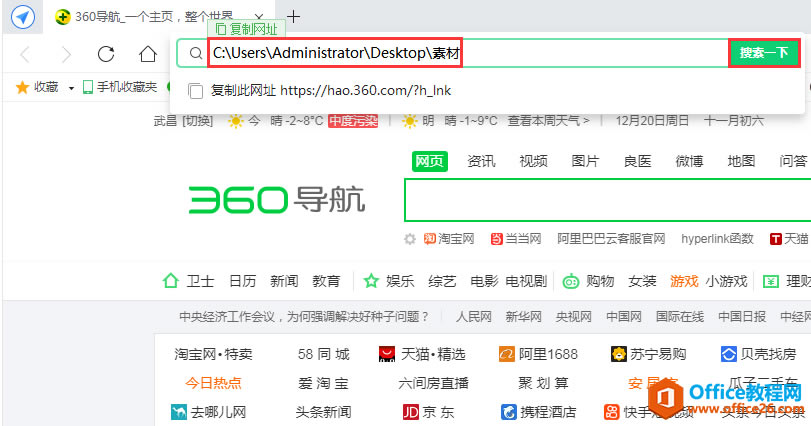Select the 网页 search tab
This screenshot has height=426, width=811.
pyautogui.click(x=430, y=161)
